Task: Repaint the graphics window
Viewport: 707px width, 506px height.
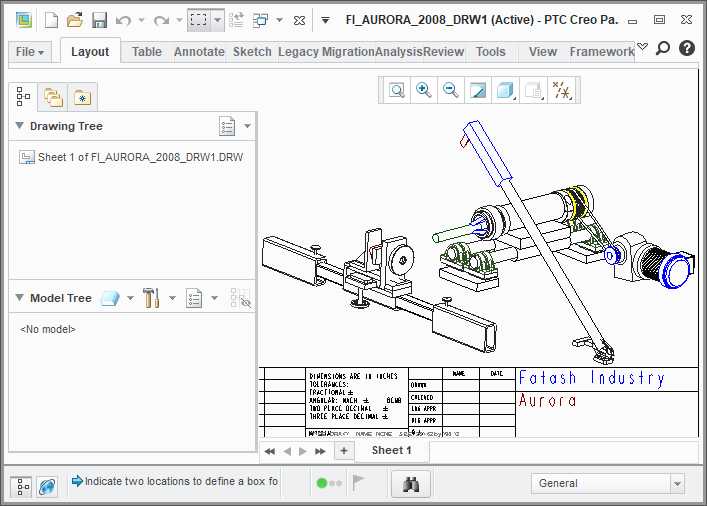Action: [x=478, y=90]
